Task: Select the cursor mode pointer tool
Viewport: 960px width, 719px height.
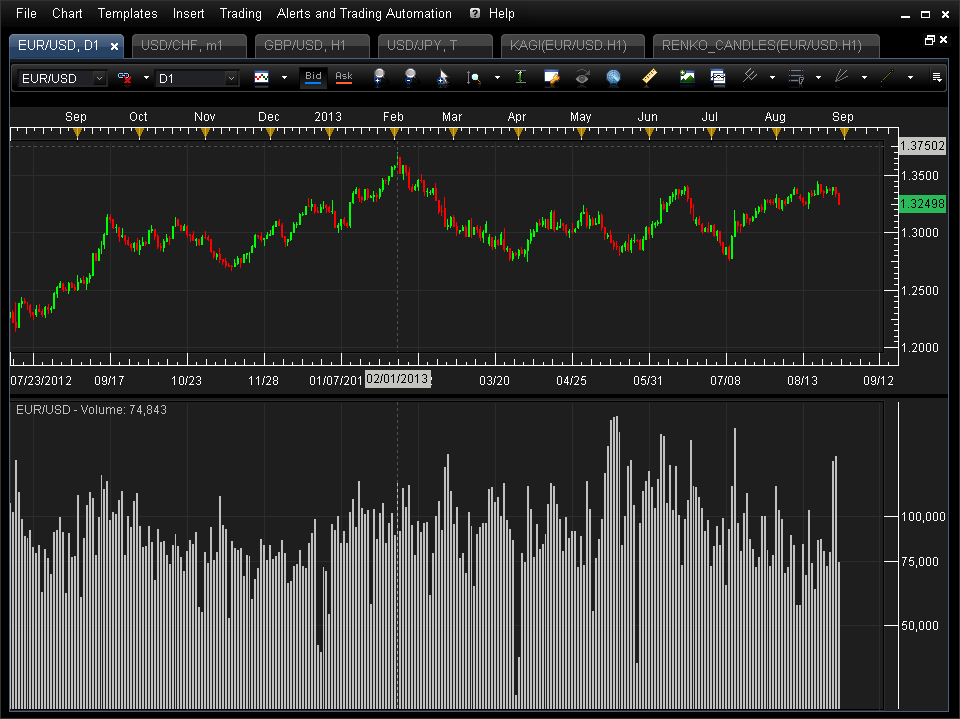Action: pyautogui.click(x=442, y=78)
